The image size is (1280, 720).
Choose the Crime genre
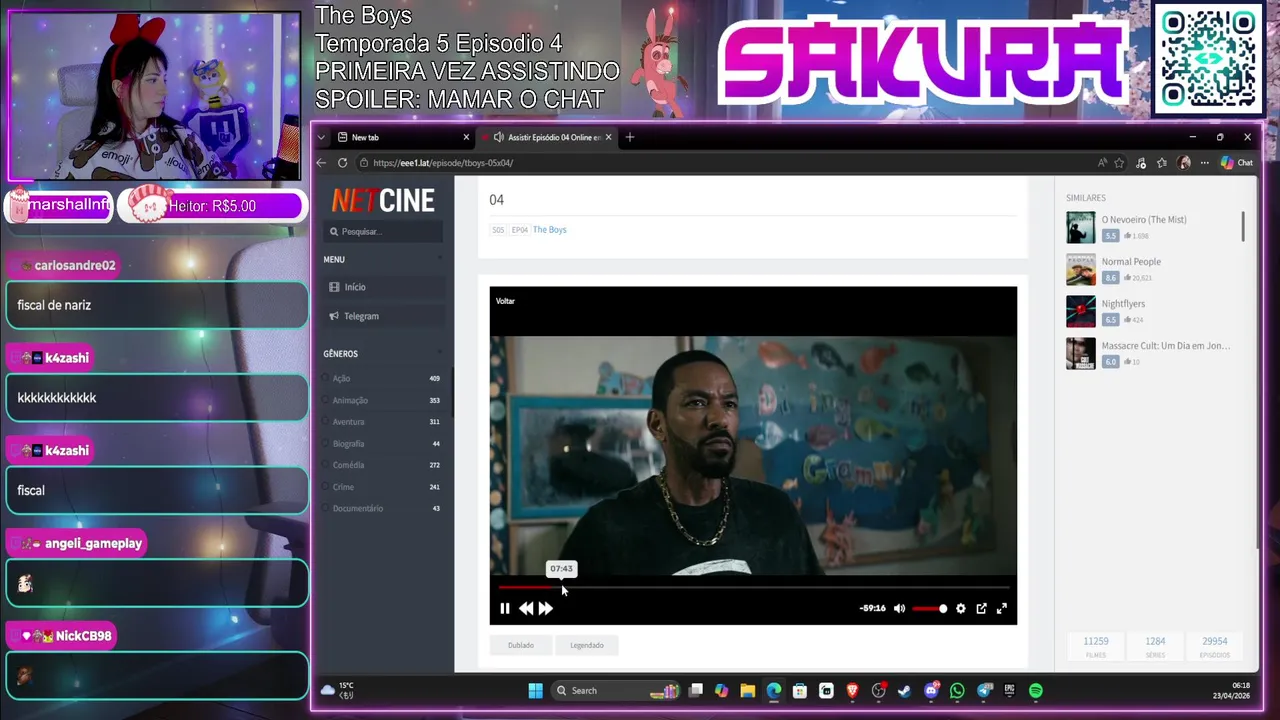pos(343,487)
